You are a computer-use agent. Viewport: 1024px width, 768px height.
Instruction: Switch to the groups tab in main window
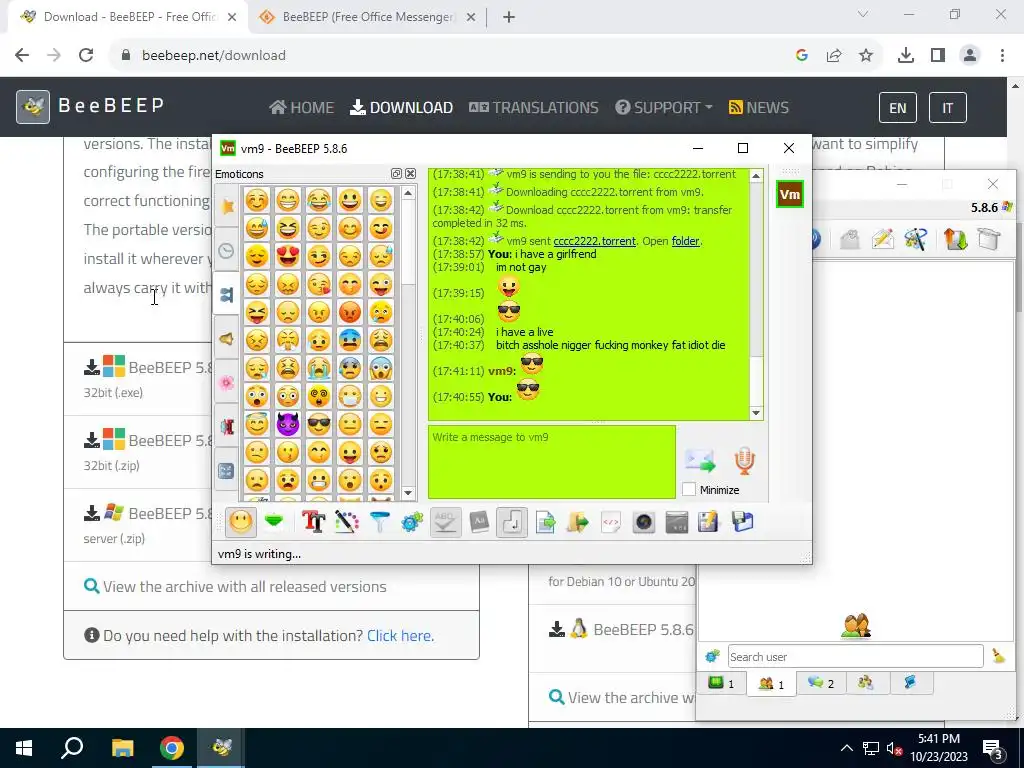(866, 683)
